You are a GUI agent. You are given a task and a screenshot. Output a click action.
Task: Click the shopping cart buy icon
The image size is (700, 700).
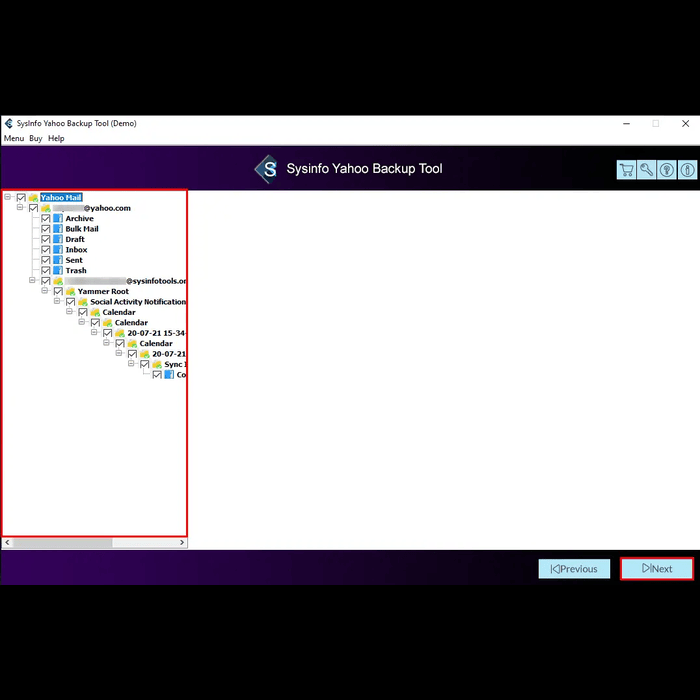point(626,170)
